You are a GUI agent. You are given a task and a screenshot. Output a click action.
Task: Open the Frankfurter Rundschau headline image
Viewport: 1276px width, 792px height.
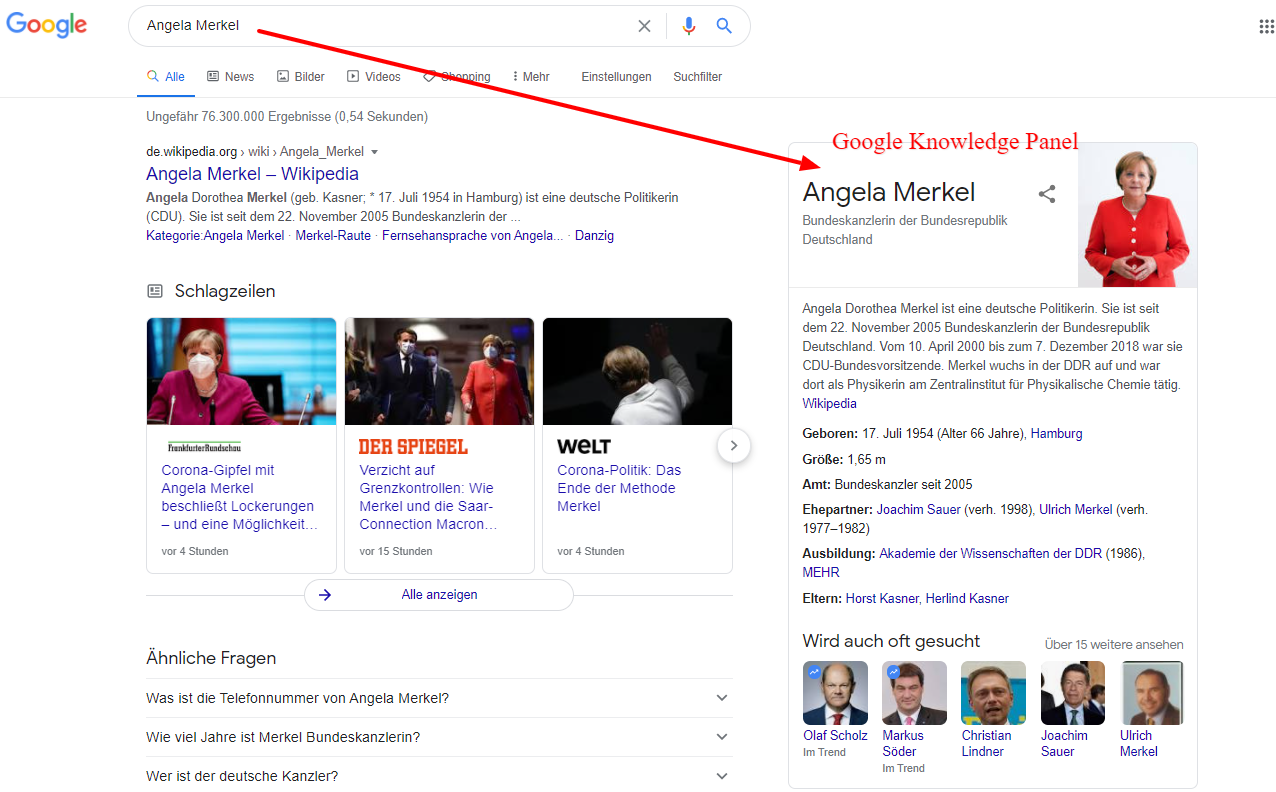(x=241, y=371)
